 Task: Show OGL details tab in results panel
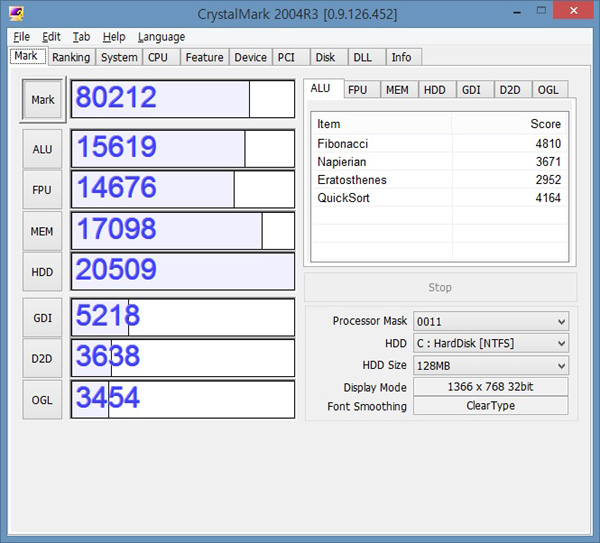548,90
